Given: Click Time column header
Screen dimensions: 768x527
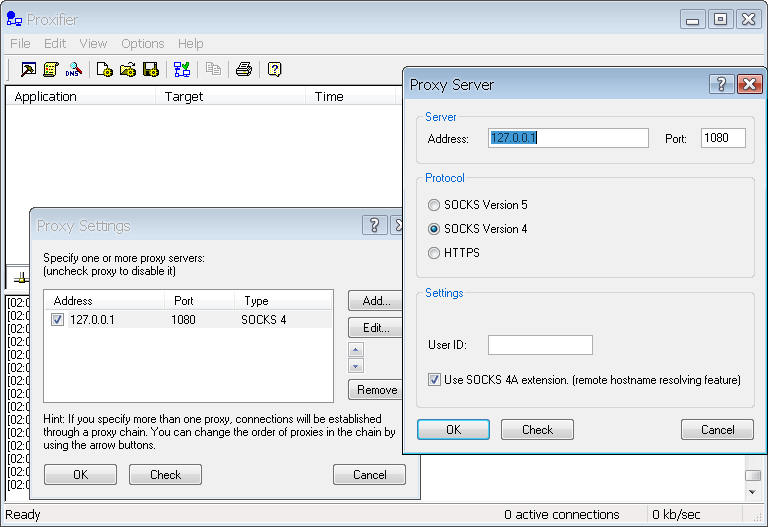Looking at the screenshot, I should pyautogui.click(x=350, y=96).
